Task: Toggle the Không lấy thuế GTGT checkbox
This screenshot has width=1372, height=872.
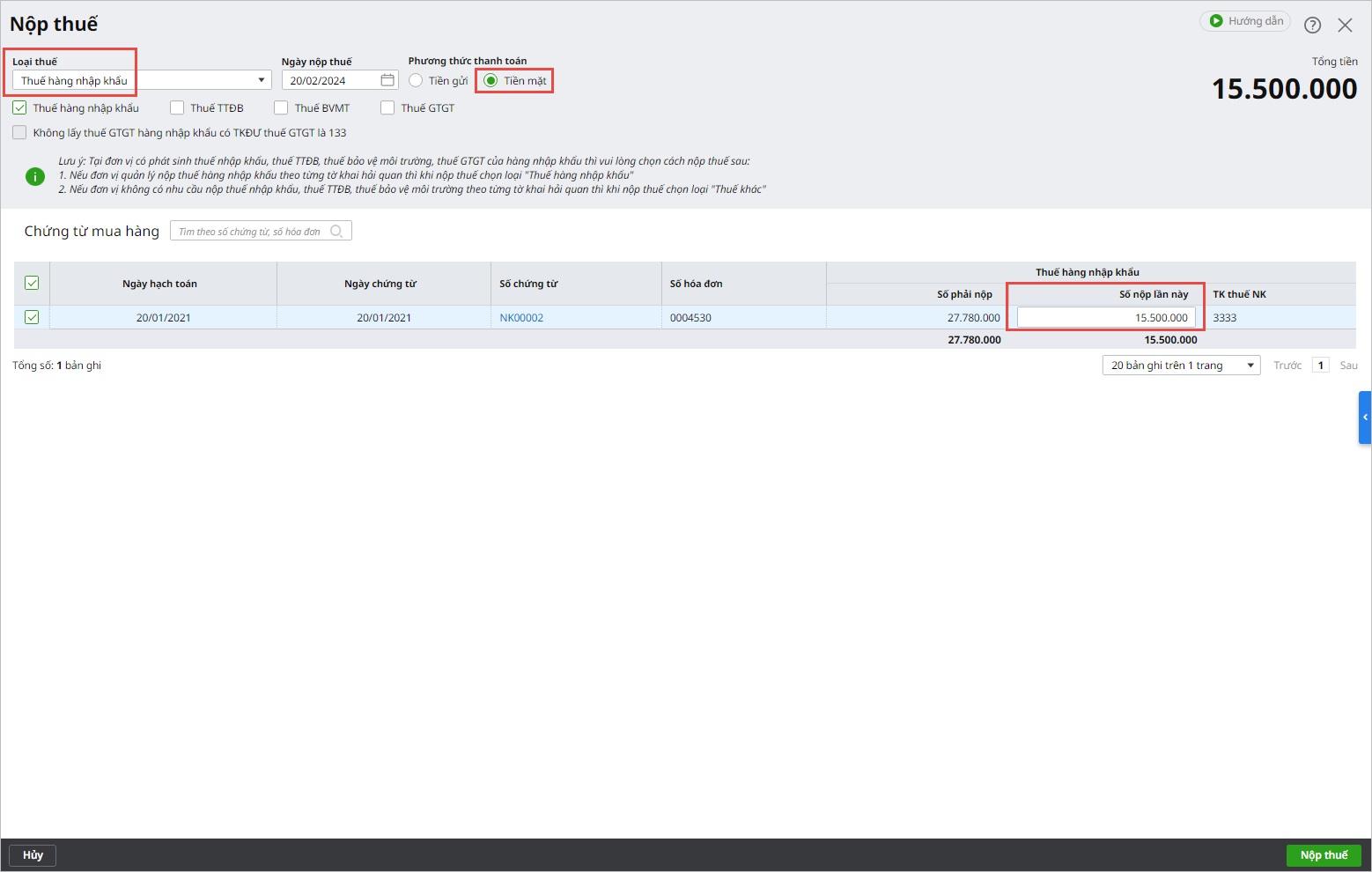Action: [x=19, y=132]
